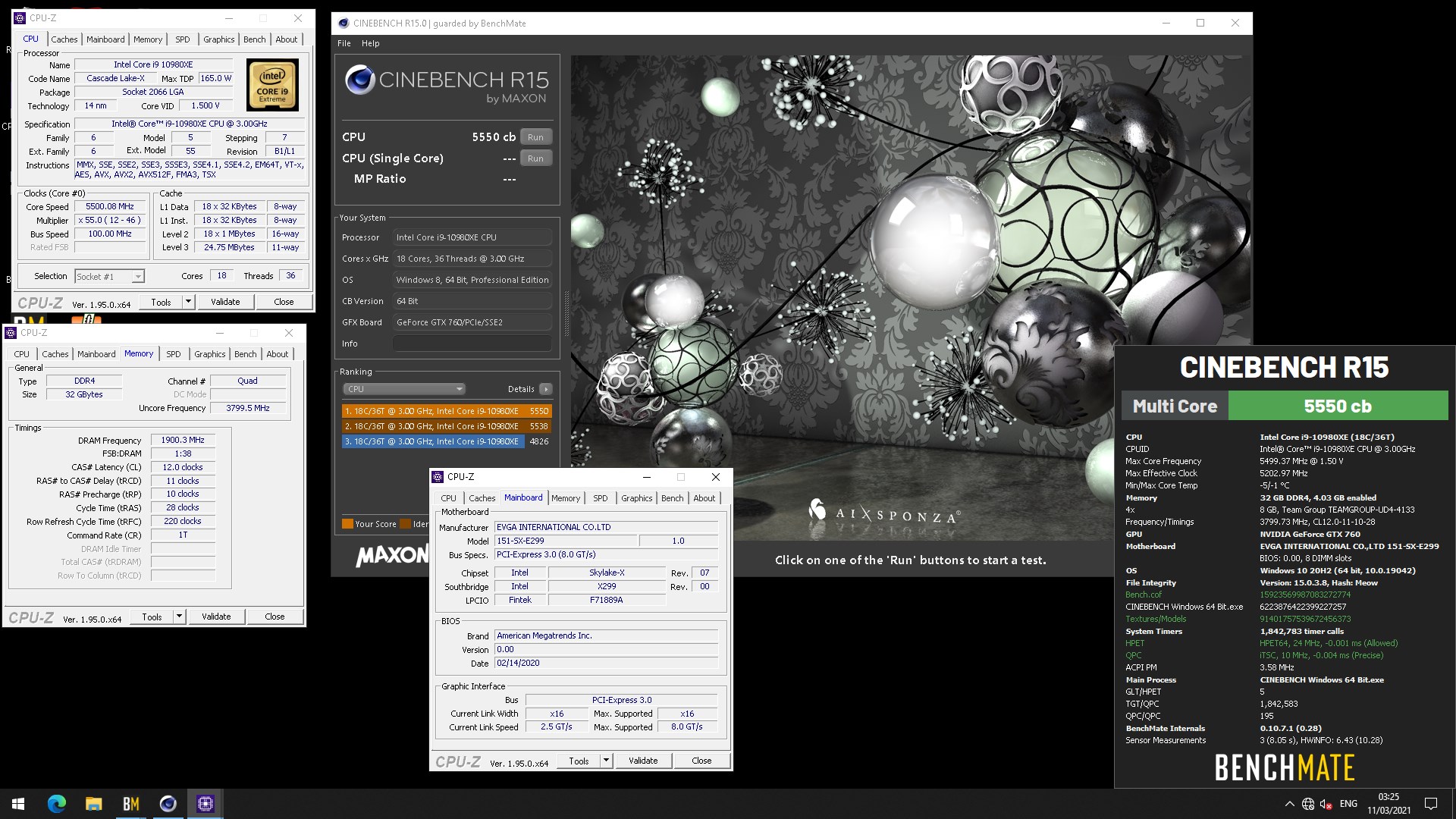Image resolution: width=1456 pixels, height=819 pixels.
Task: Click Specification field in CPU-Z
Action: [x=190, y=124]
